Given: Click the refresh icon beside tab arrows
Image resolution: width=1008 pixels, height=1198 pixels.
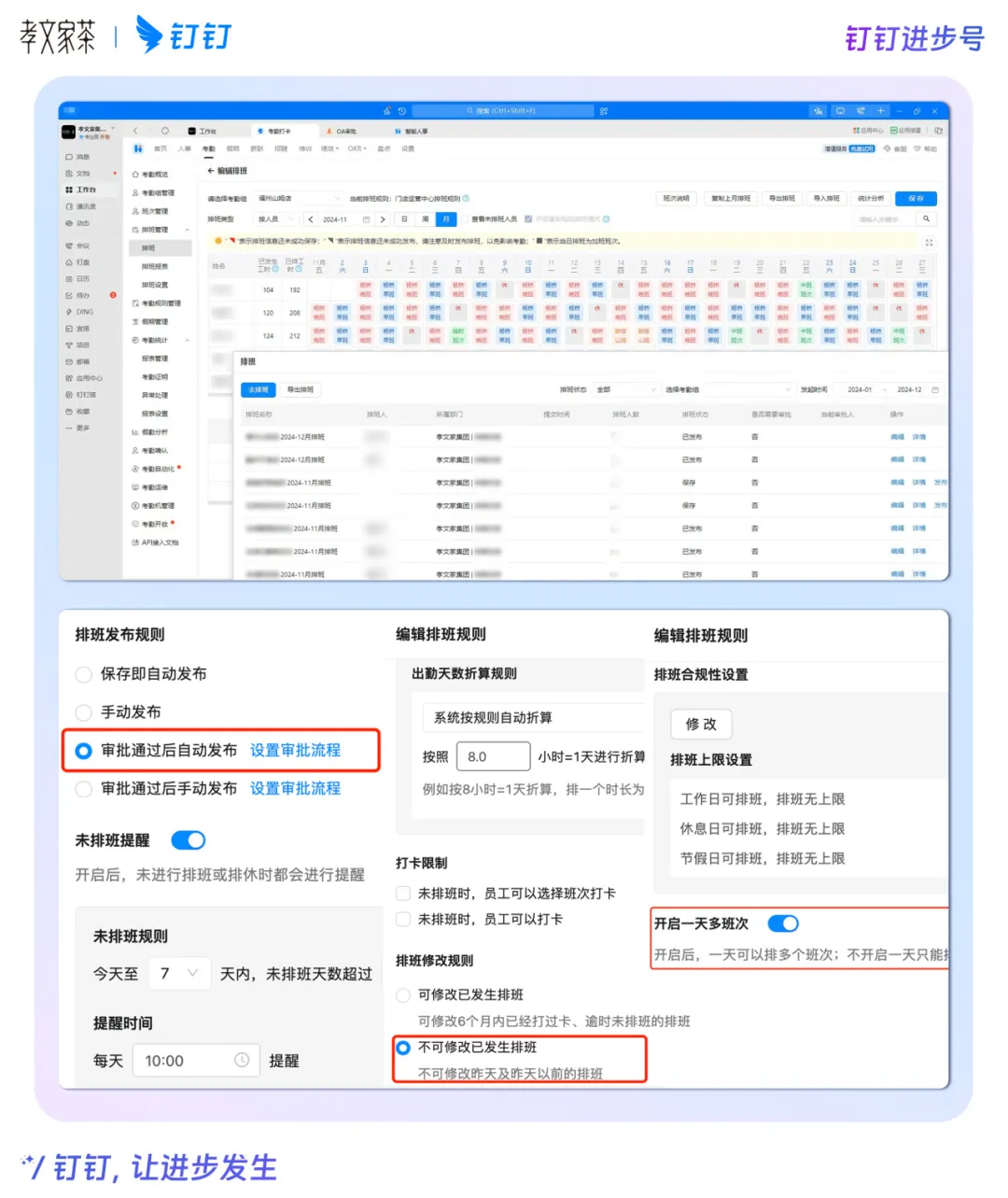Looking at the screenshot, I should 165,131.
